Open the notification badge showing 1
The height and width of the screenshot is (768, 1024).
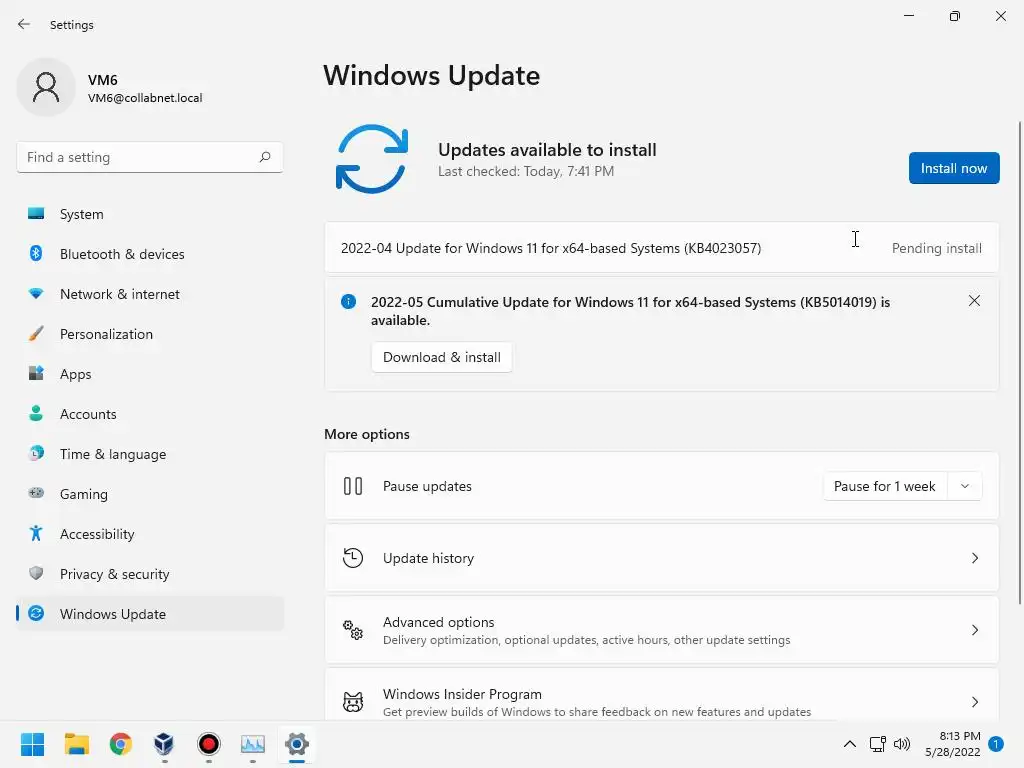tap(996, 744)
